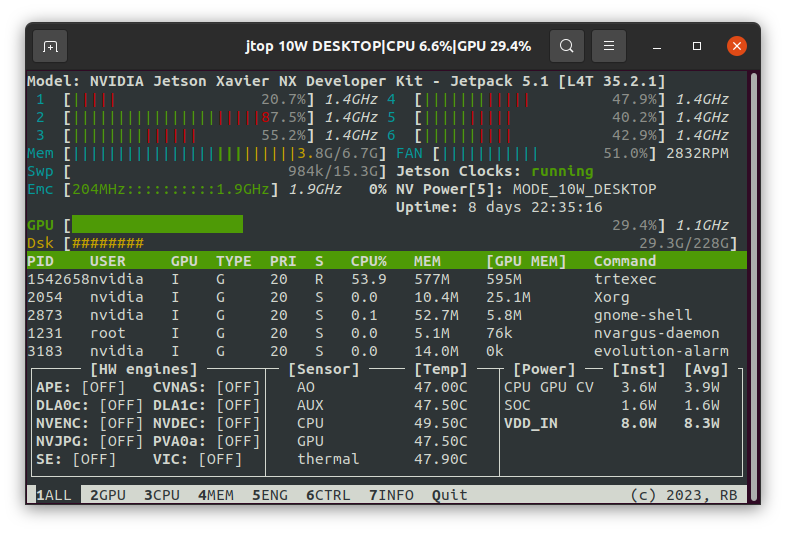The image size is (786, 533).
Task: Open the 5ENG engines page
Action: (270, 495)
